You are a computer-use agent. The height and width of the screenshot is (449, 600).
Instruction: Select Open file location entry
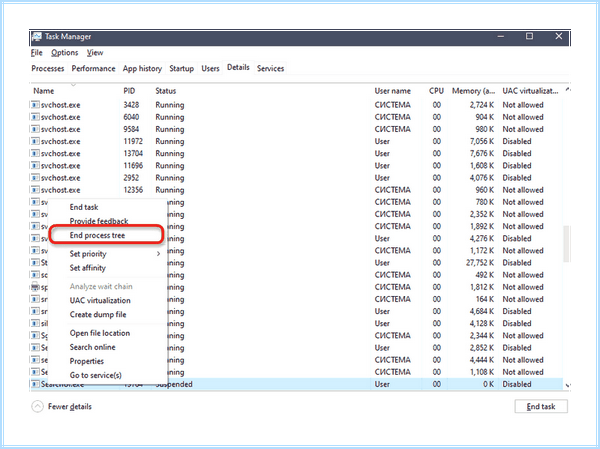tap(100, 333)
